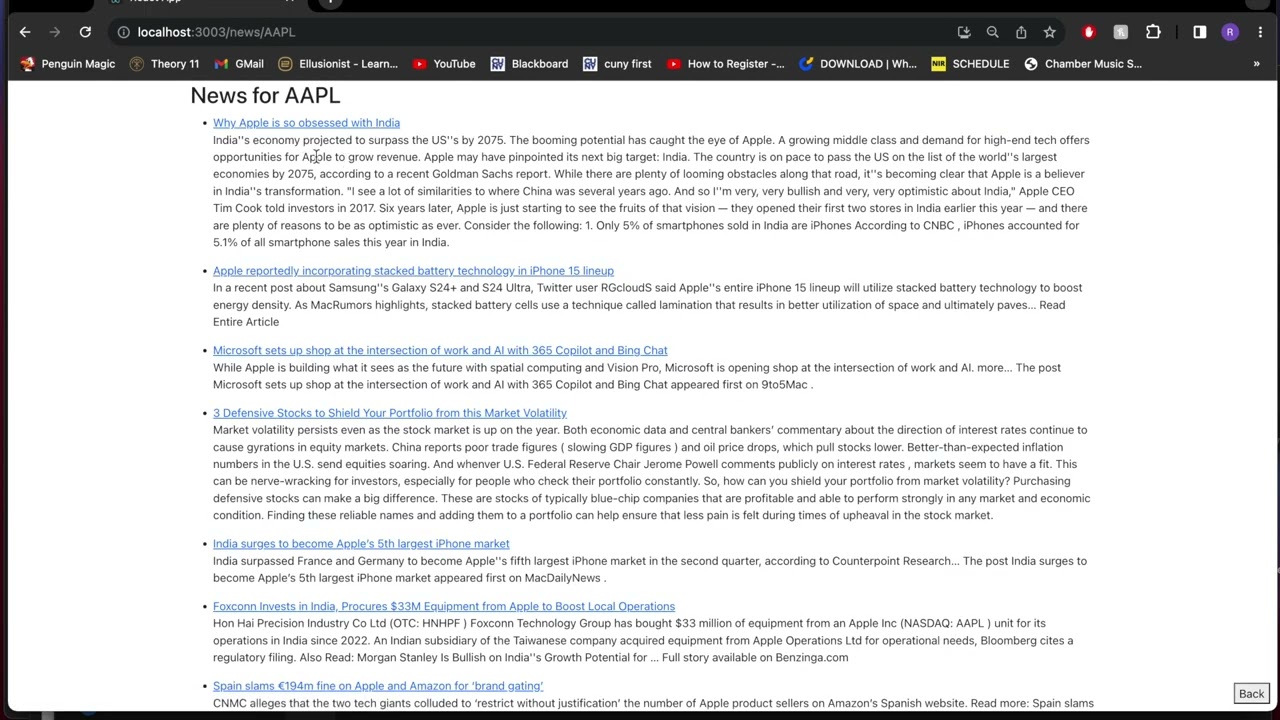Open stacked battery technology iPhone 15 article
The image size is (1280, 720).
click(x=413, y=271)
